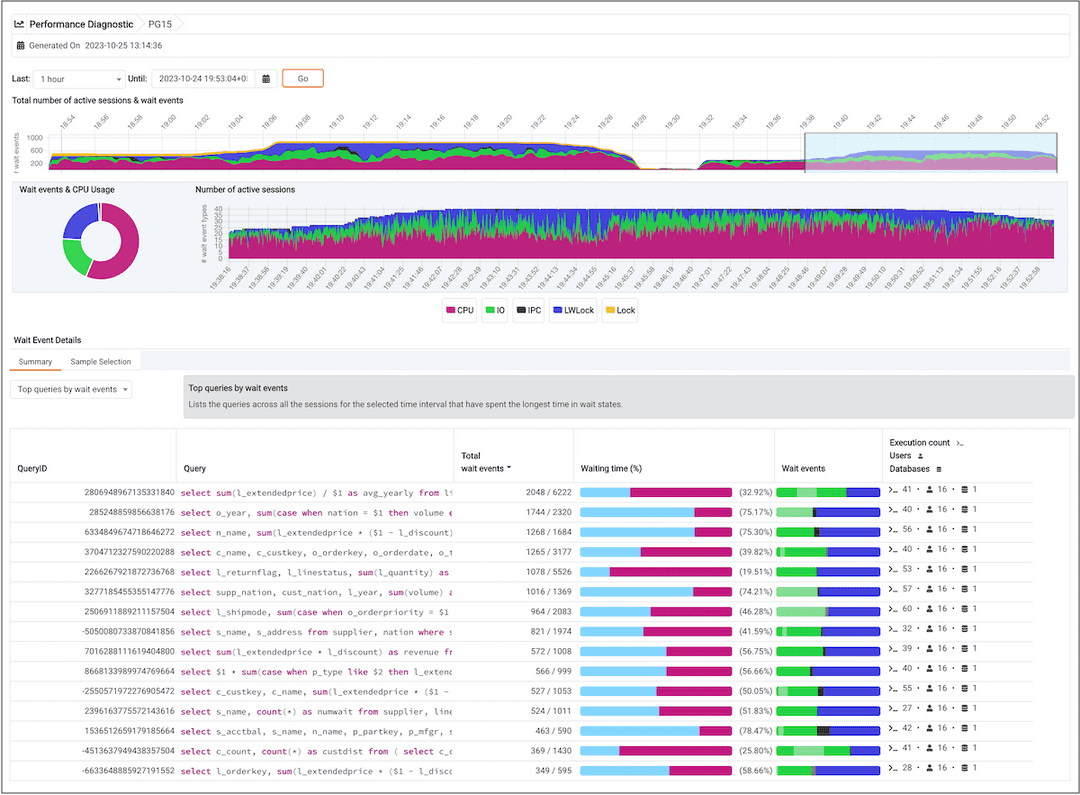Click the terminal icon beside Execution count header
Image resolution: width=1080 pixels, height=795 pixels.
(x=960, y=443)
